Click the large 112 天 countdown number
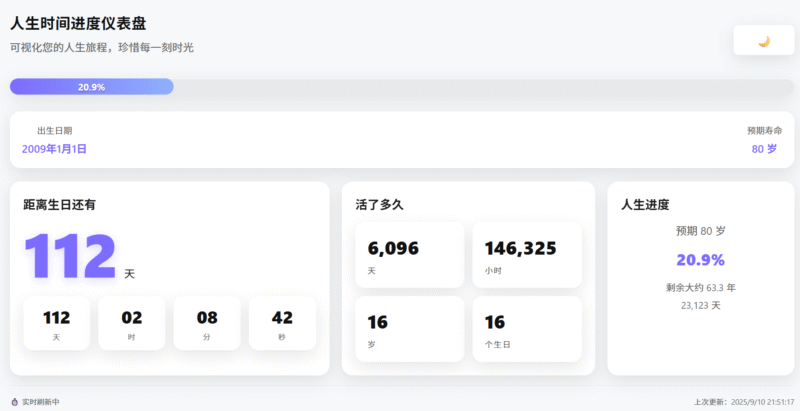Image resolution: width=800 pixels, height=411 pixels. 70,257
